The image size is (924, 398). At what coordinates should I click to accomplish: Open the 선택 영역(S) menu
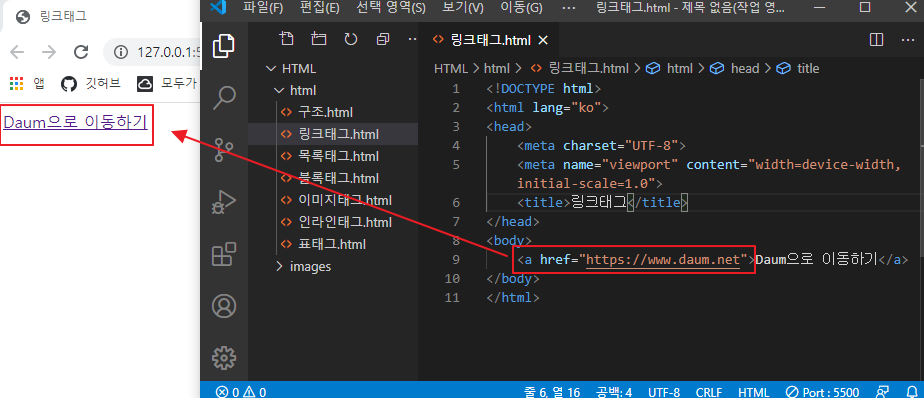tap(391, 8)
